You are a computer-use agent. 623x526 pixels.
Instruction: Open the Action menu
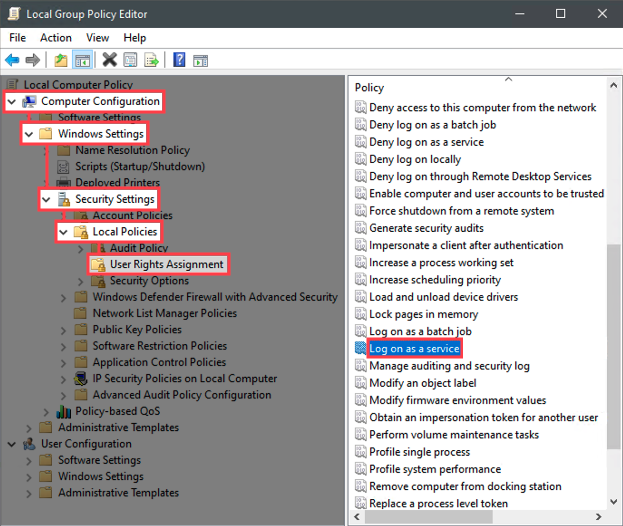click(x=56, y=38)
